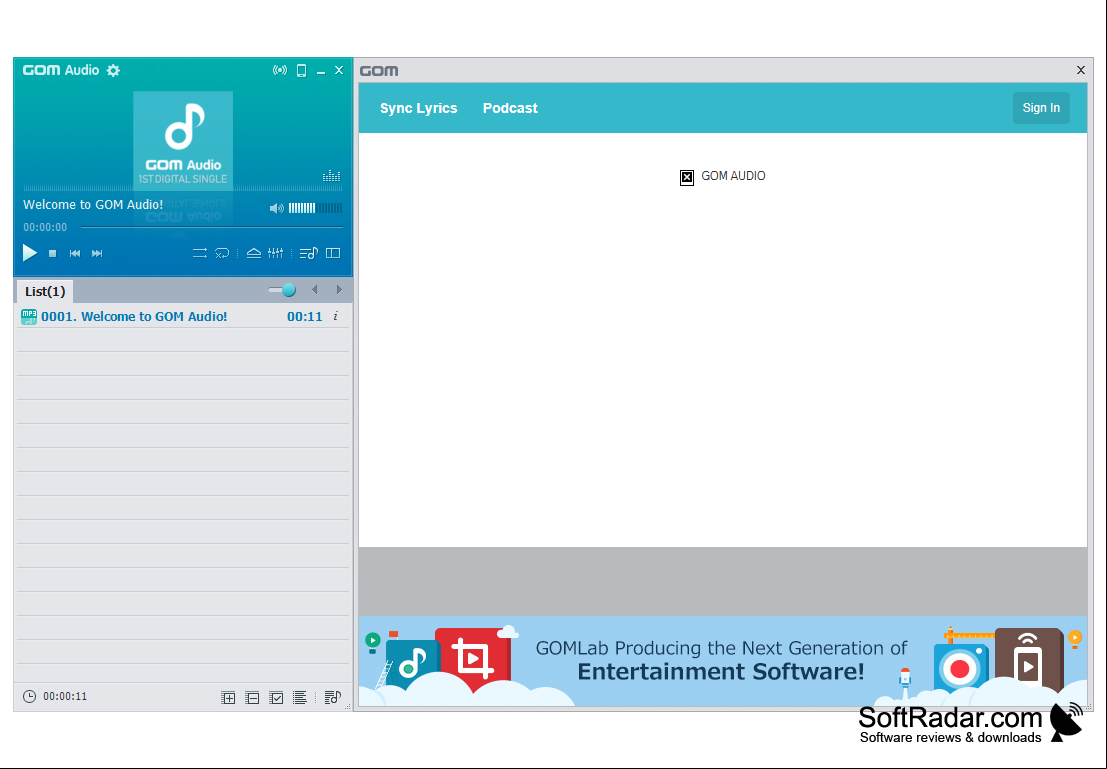Skip to previous track

pos(75,254)
